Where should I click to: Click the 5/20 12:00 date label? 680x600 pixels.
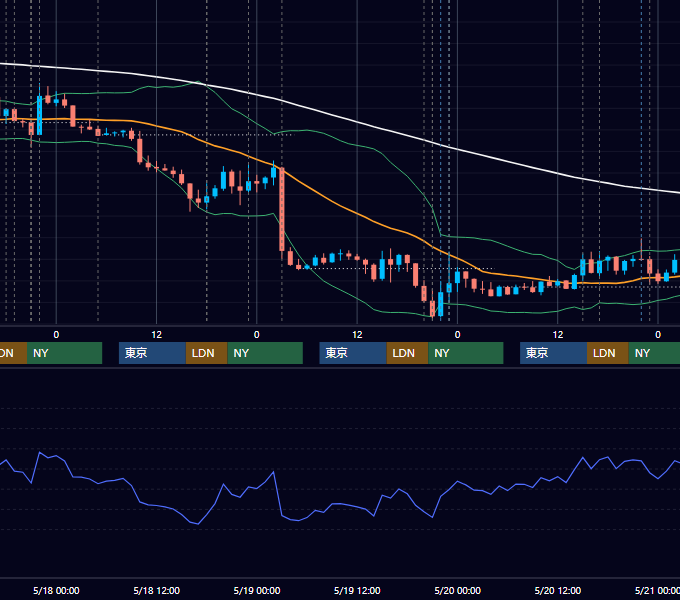point(558,590)
